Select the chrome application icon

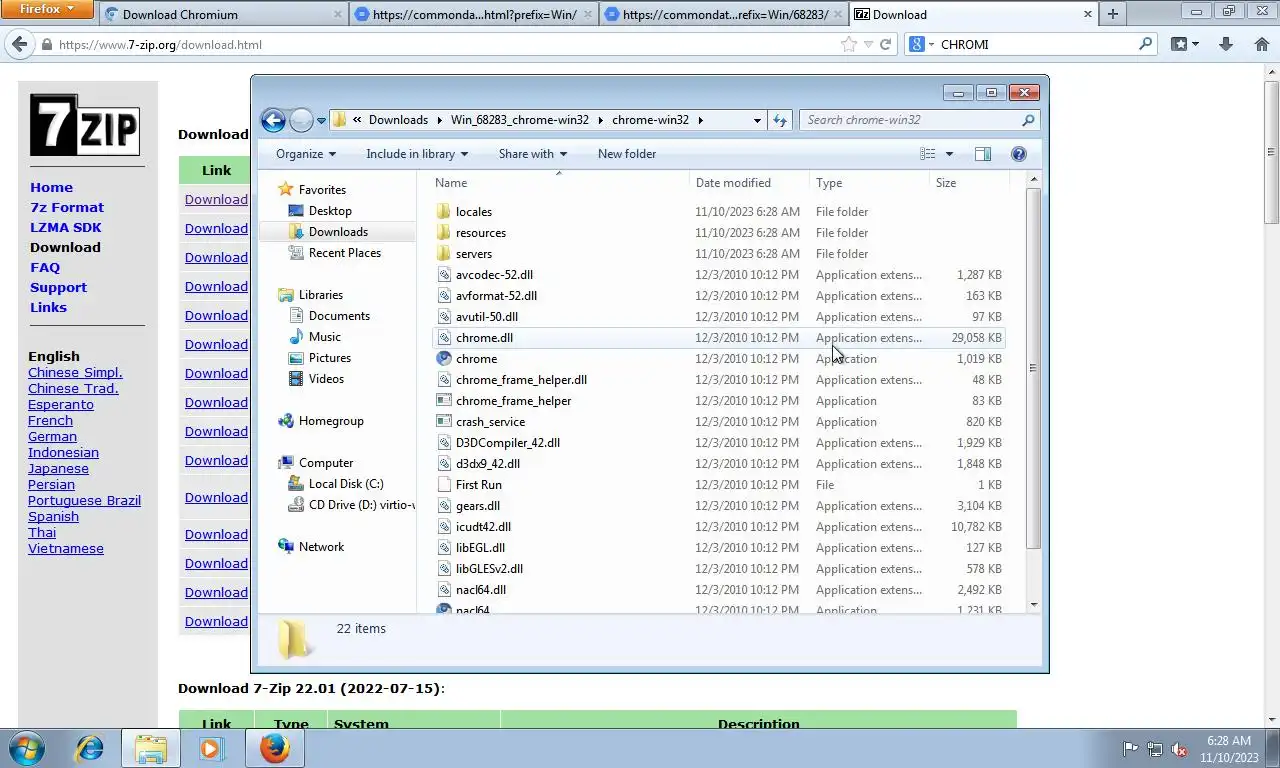(445, 359)
